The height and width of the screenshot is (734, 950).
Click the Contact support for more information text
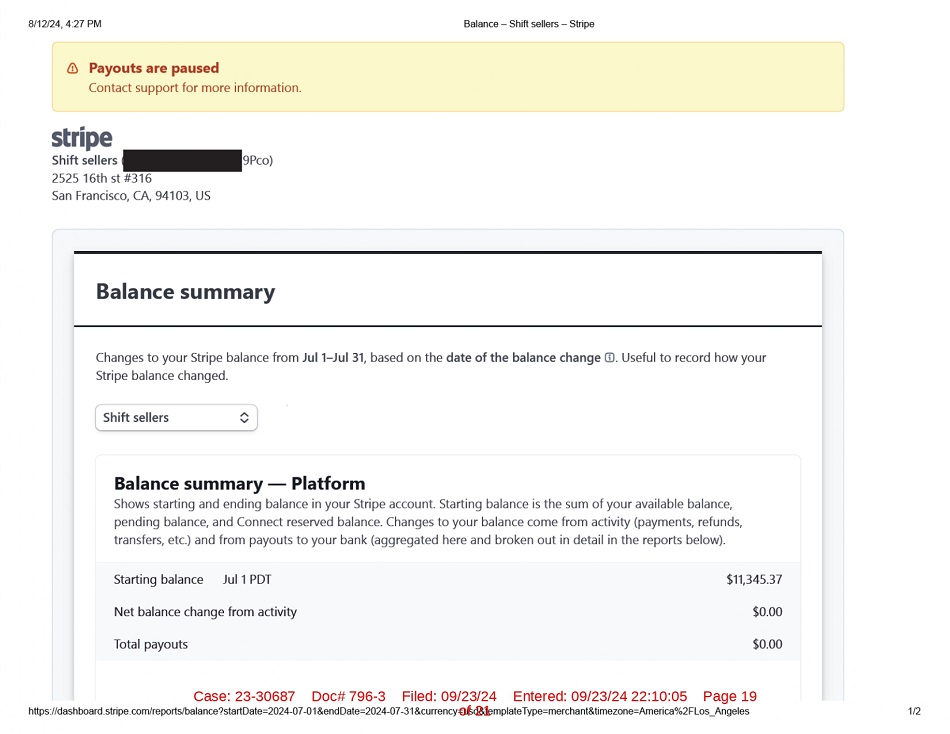pyautogui.click(x=195, y=88)
